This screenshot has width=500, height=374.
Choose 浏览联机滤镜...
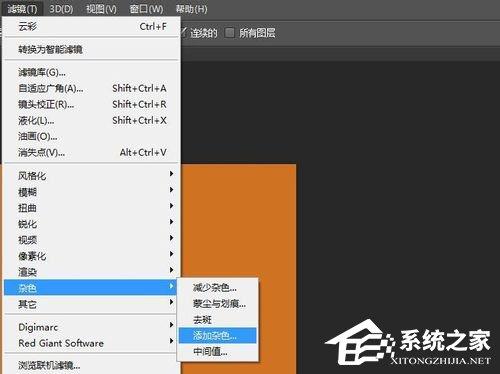point(90,366)
